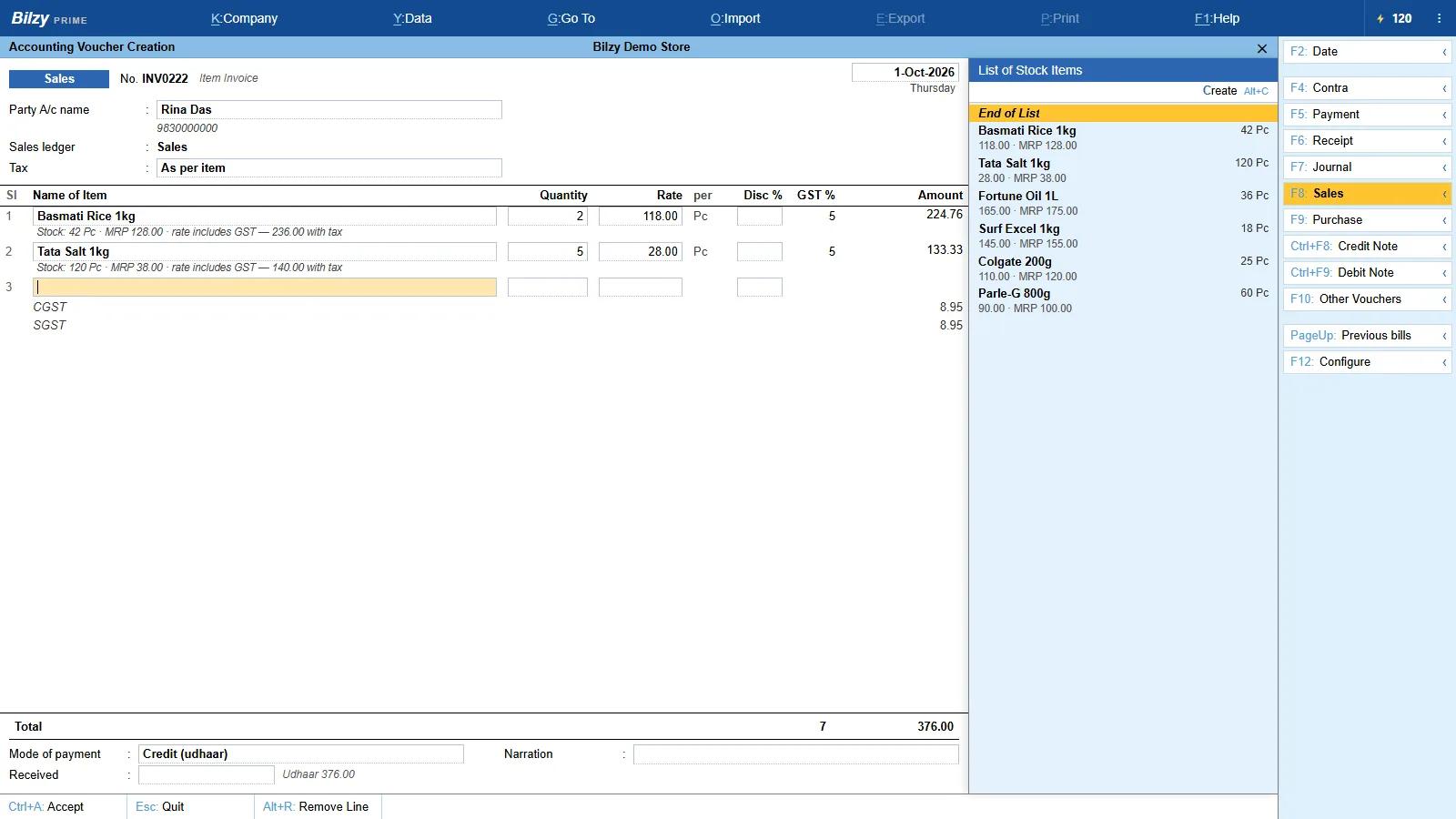Viewport: 1456px width, 819px height.
Task: Click the empty item name field in row 3
Action: click(265, 287)
